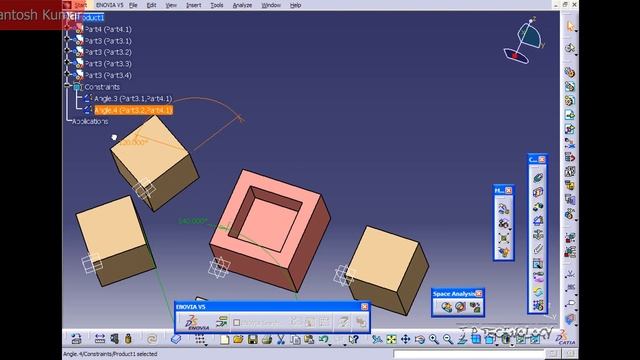
Task: Select Part3 (Part3.4) in the tree
Action: click(x=108, y=75)
